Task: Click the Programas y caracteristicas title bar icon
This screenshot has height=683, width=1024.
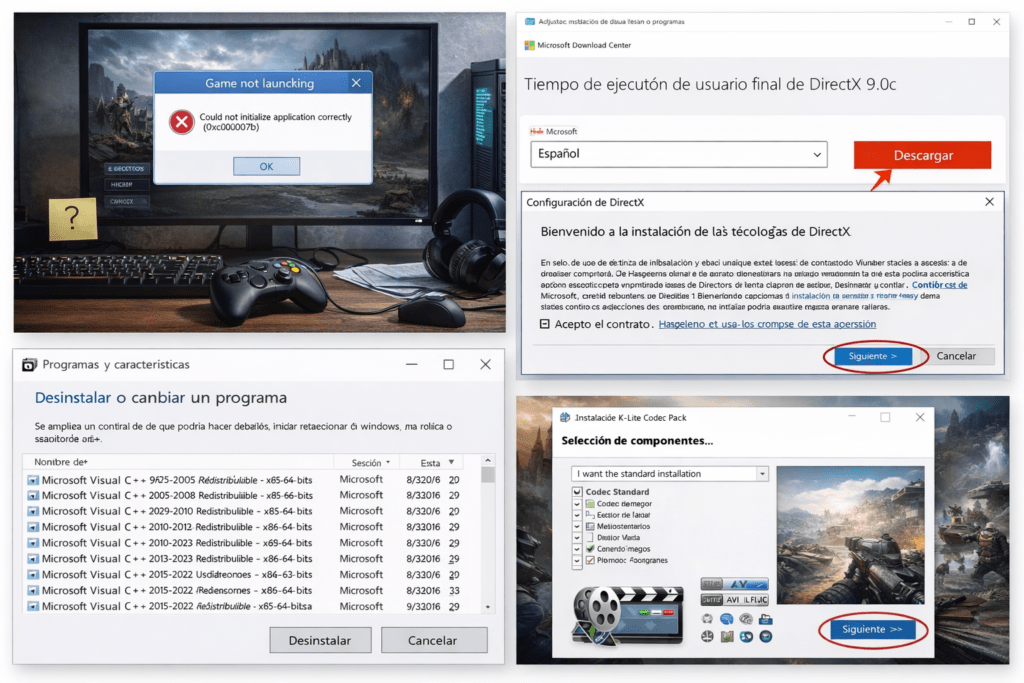Action: 29,364
